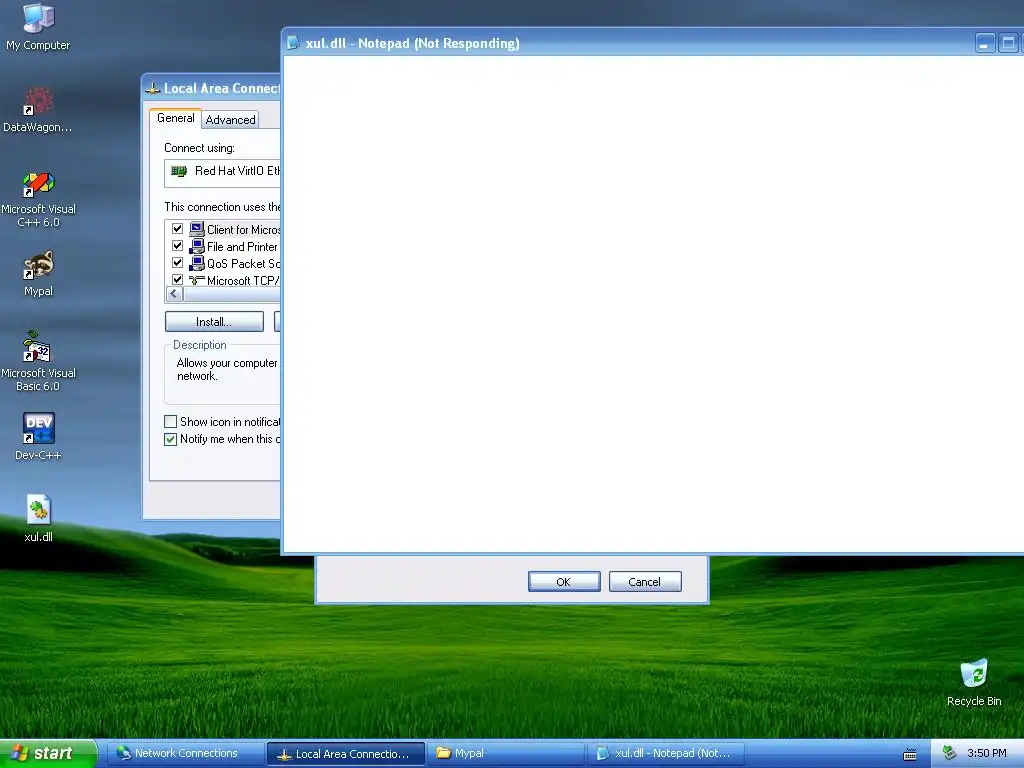Image resolution: width=1024 pixels, height=768 pixels.
Task: Enable Show icon in notification area checkbox
Action: click(x=170, y=422)
